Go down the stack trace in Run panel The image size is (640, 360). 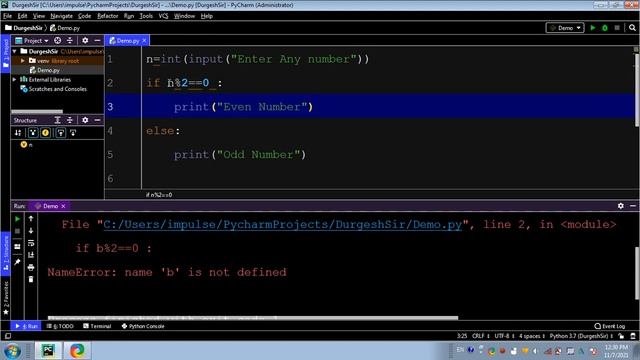[31, 231]
